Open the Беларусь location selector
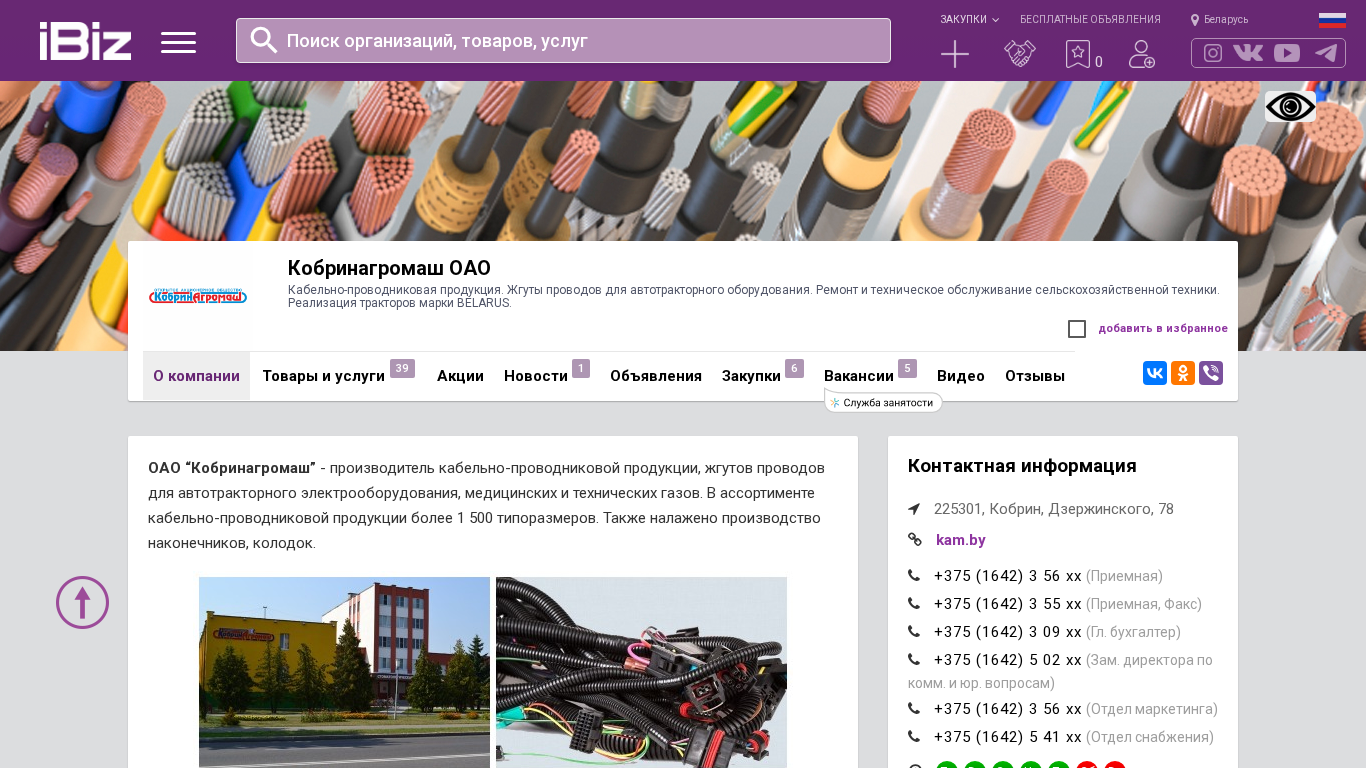The height and width of the screenshot is (768, 1366). (x=1220, y=20)
